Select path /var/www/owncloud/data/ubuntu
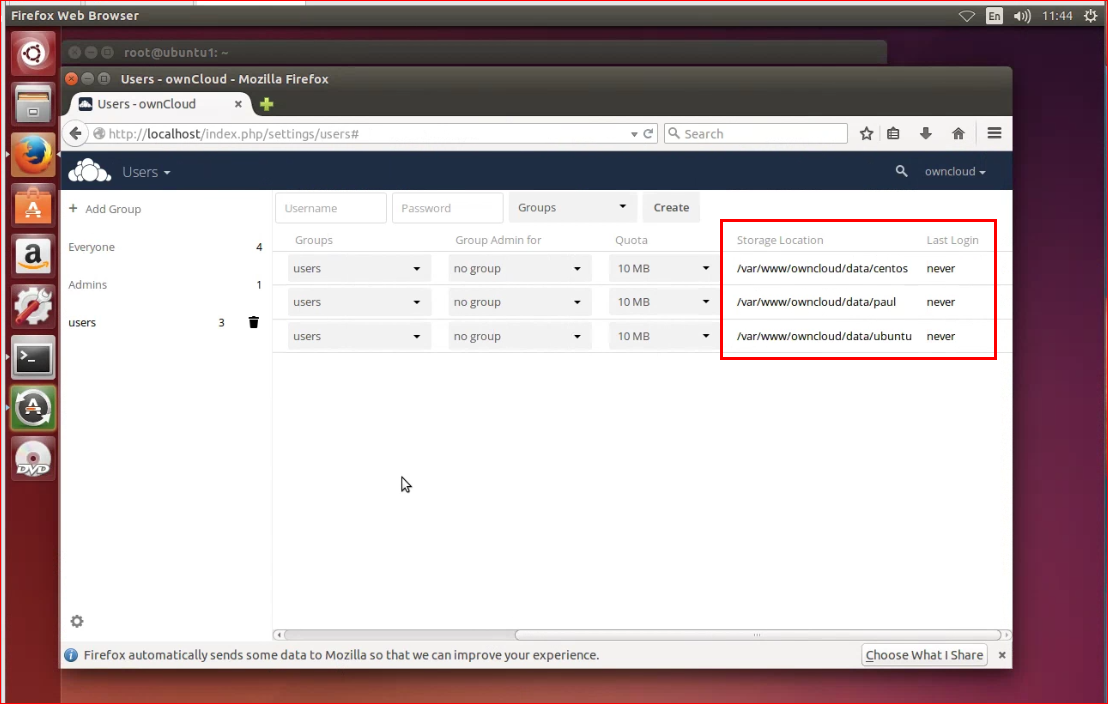1108x704 pixels. pos(824,336)
